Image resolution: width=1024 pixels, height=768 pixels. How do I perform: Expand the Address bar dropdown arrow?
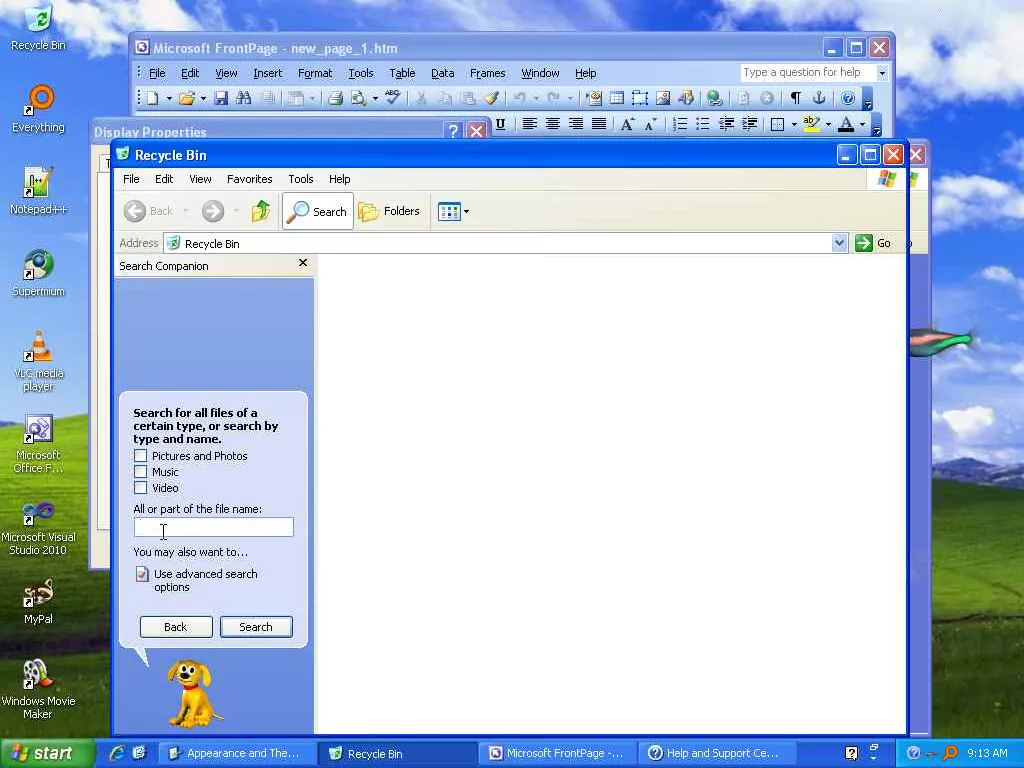pos(839,243)
